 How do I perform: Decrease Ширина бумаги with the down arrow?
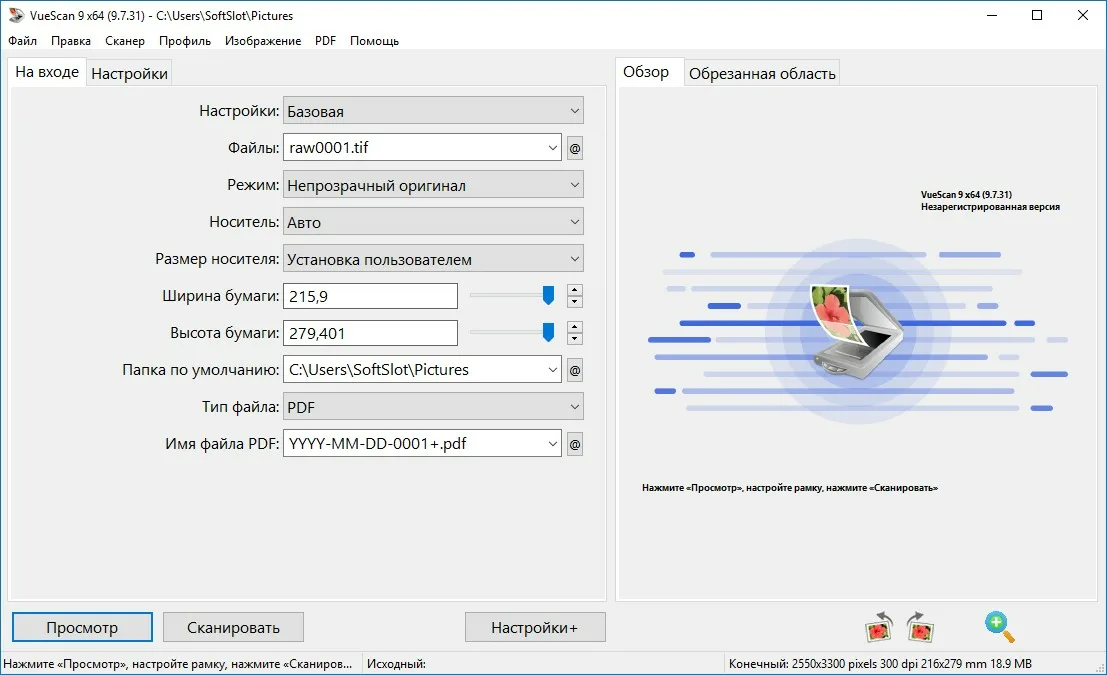[x=575, y=301]
